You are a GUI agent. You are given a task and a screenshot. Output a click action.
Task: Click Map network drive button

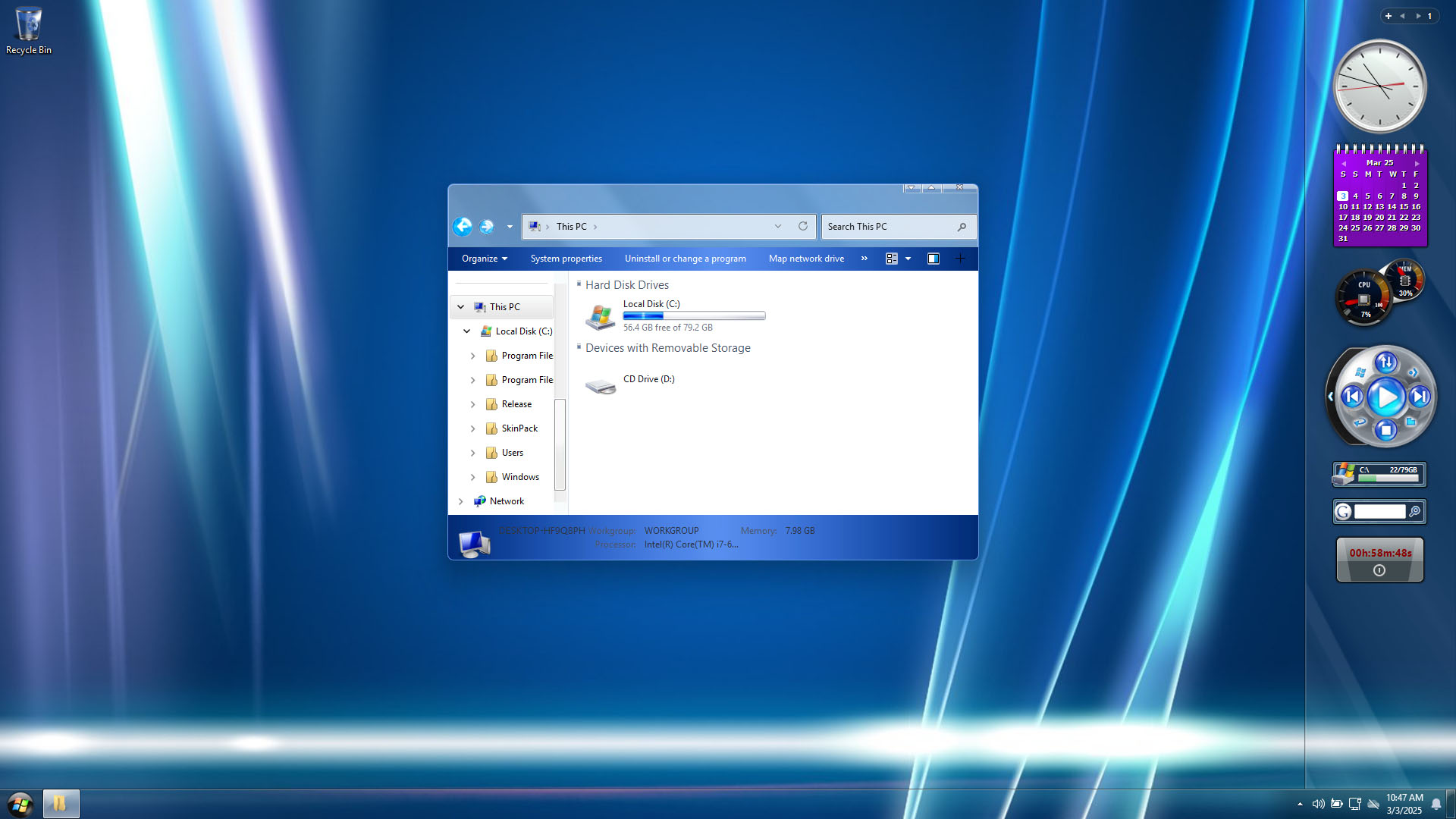806,259
